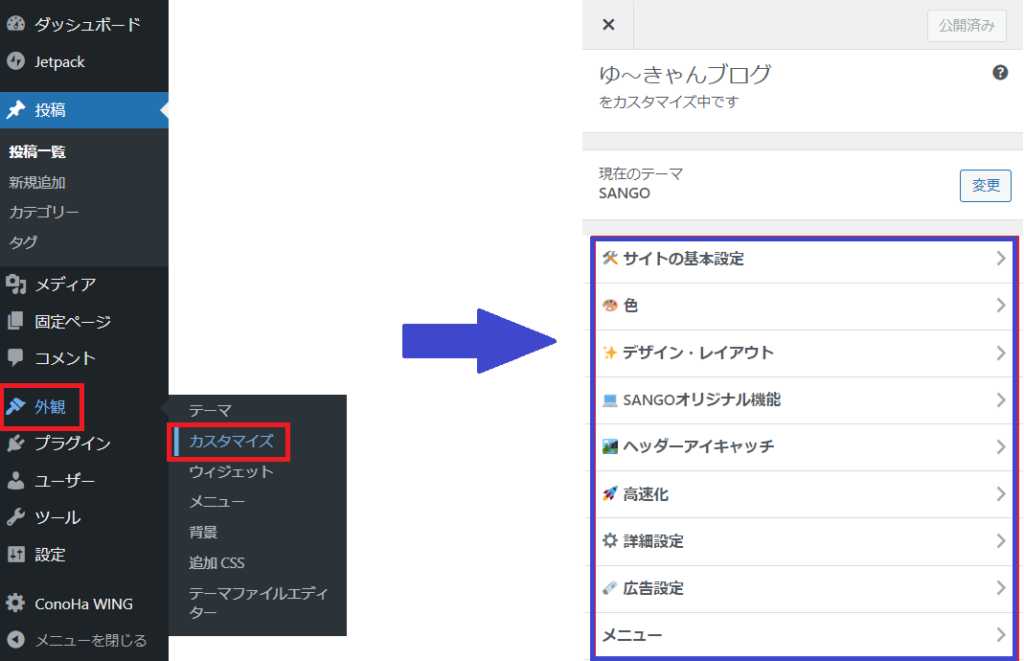Image resolution: width=1024 pixels, height=661 pixels.
Task: Click the メディア menu label
Action: 65,285
